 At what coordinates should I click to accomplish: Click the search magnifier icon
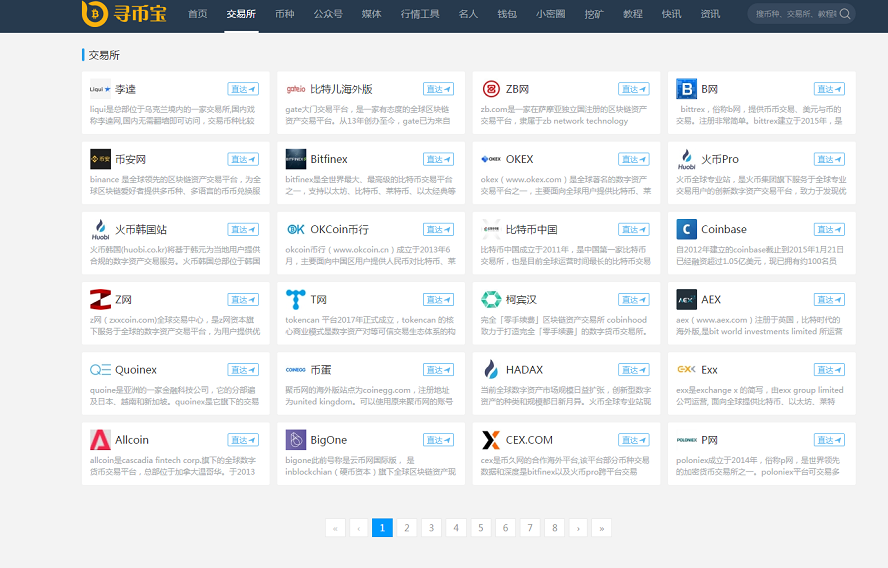point(845,14)
